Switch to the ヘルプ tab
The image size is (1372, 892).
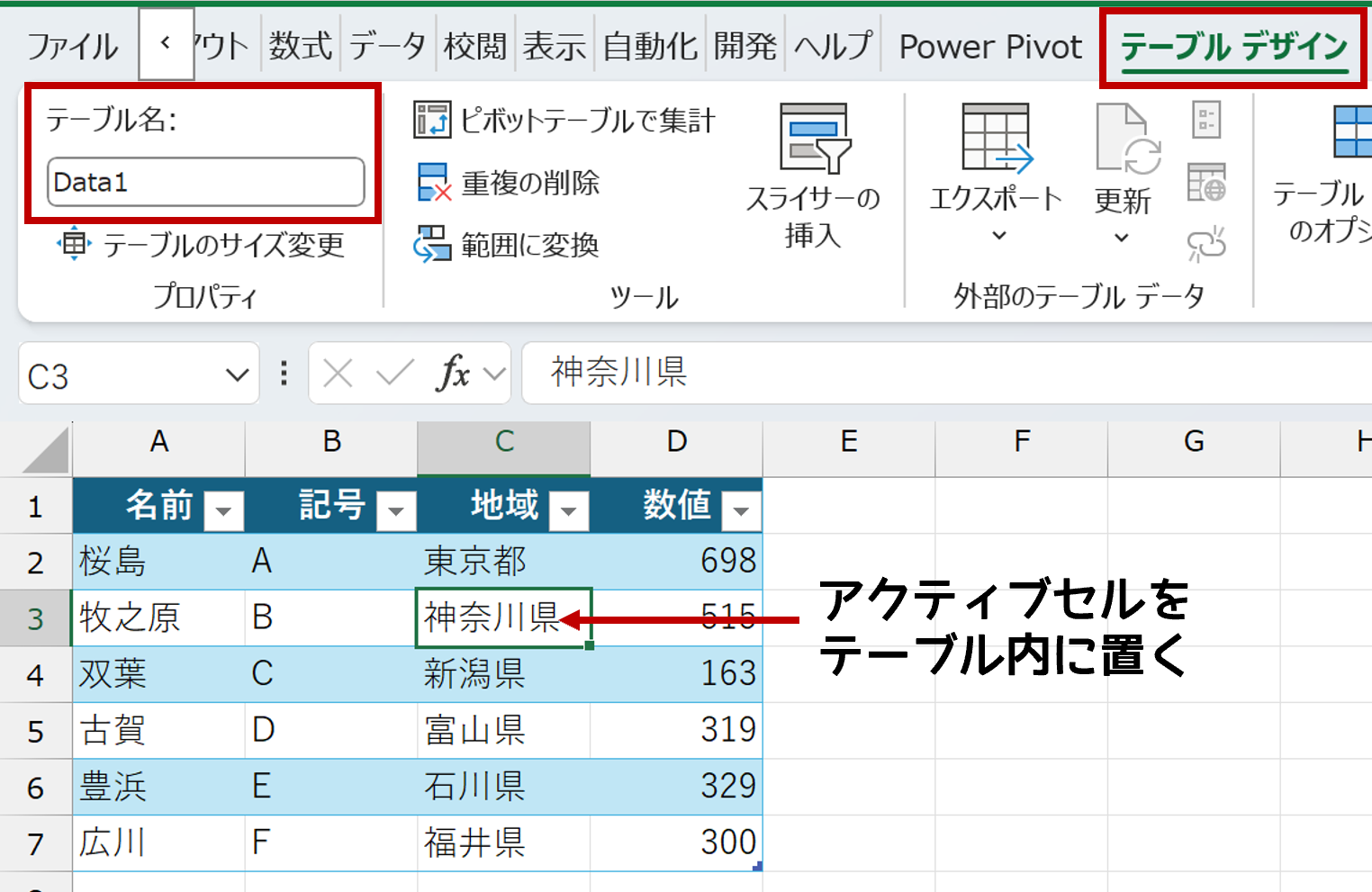point(833,45)
